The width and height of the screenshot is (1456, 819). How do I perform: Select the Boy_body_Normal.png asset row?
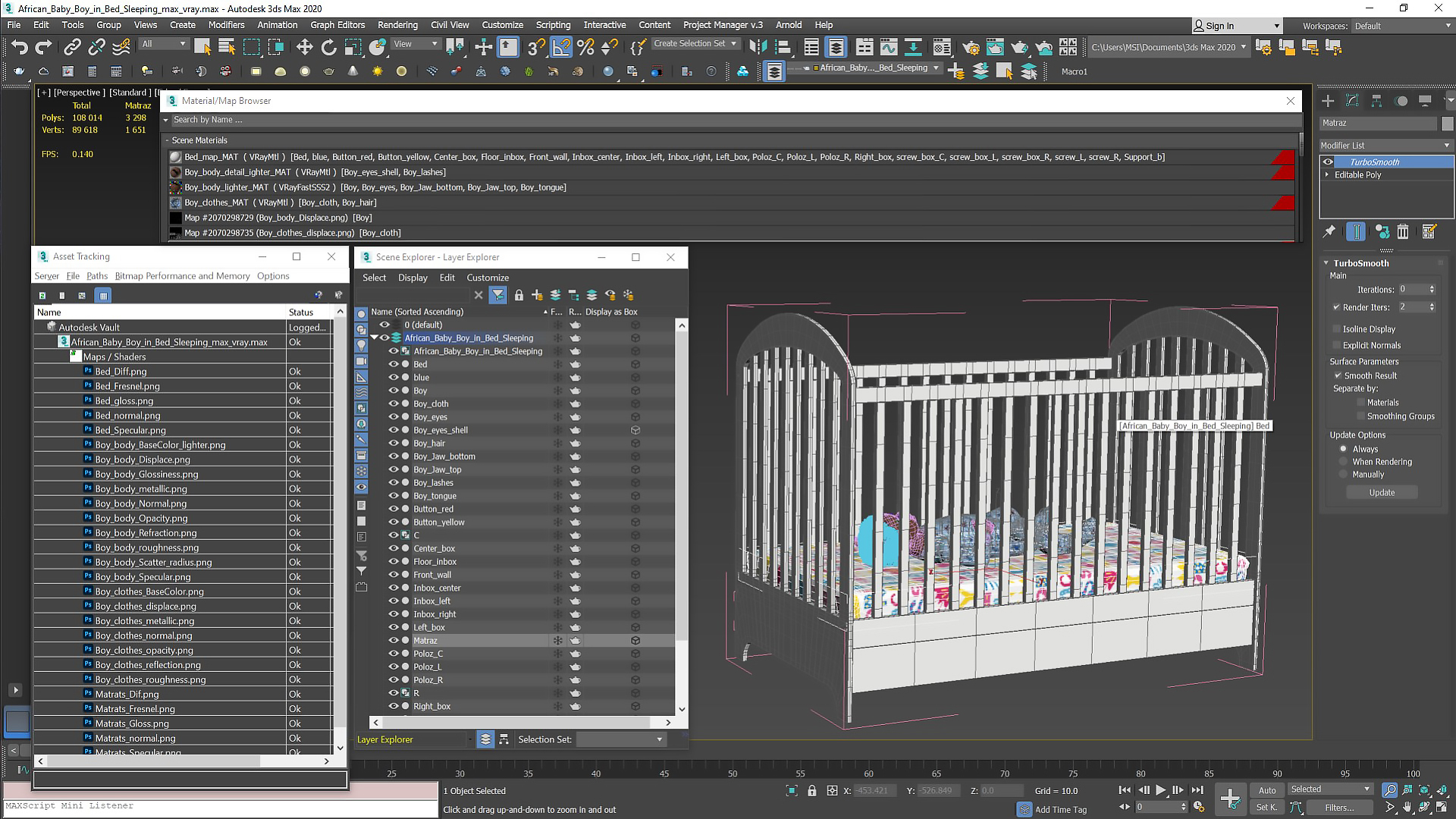pos(182,504)
